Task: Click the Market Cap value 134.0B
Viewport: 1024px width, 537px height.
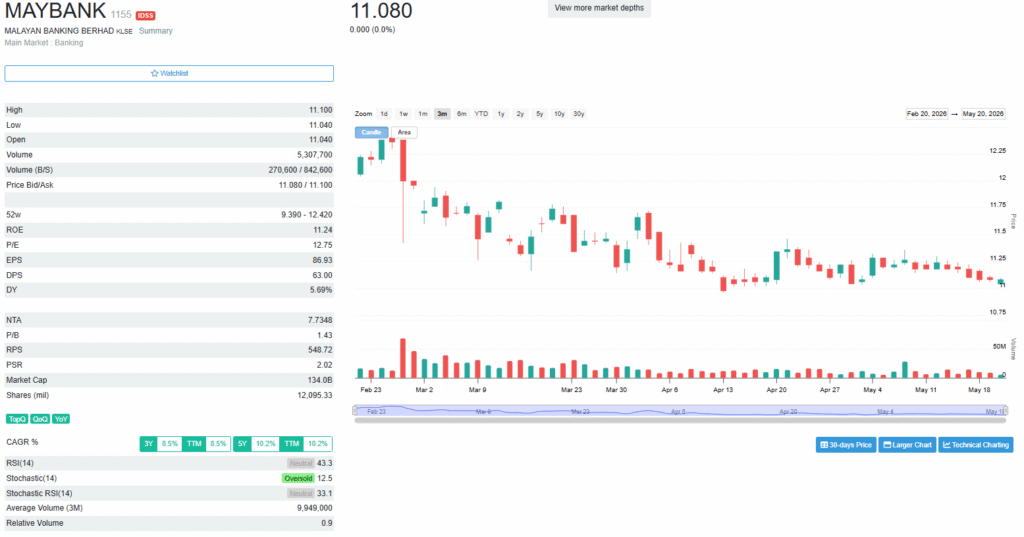Action: (x=319, y=380)
